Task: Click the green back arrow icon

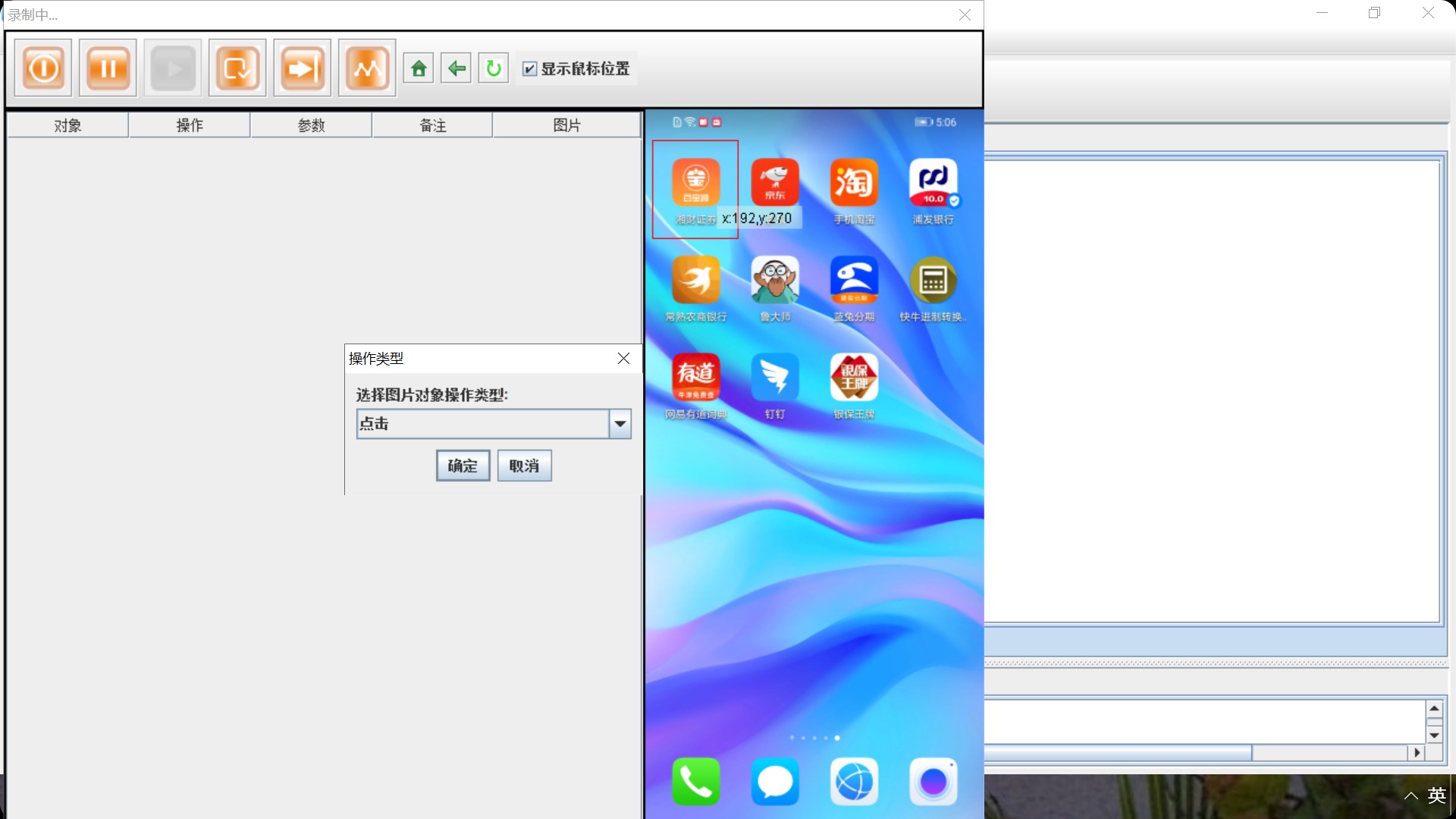Action: [456, 67]
